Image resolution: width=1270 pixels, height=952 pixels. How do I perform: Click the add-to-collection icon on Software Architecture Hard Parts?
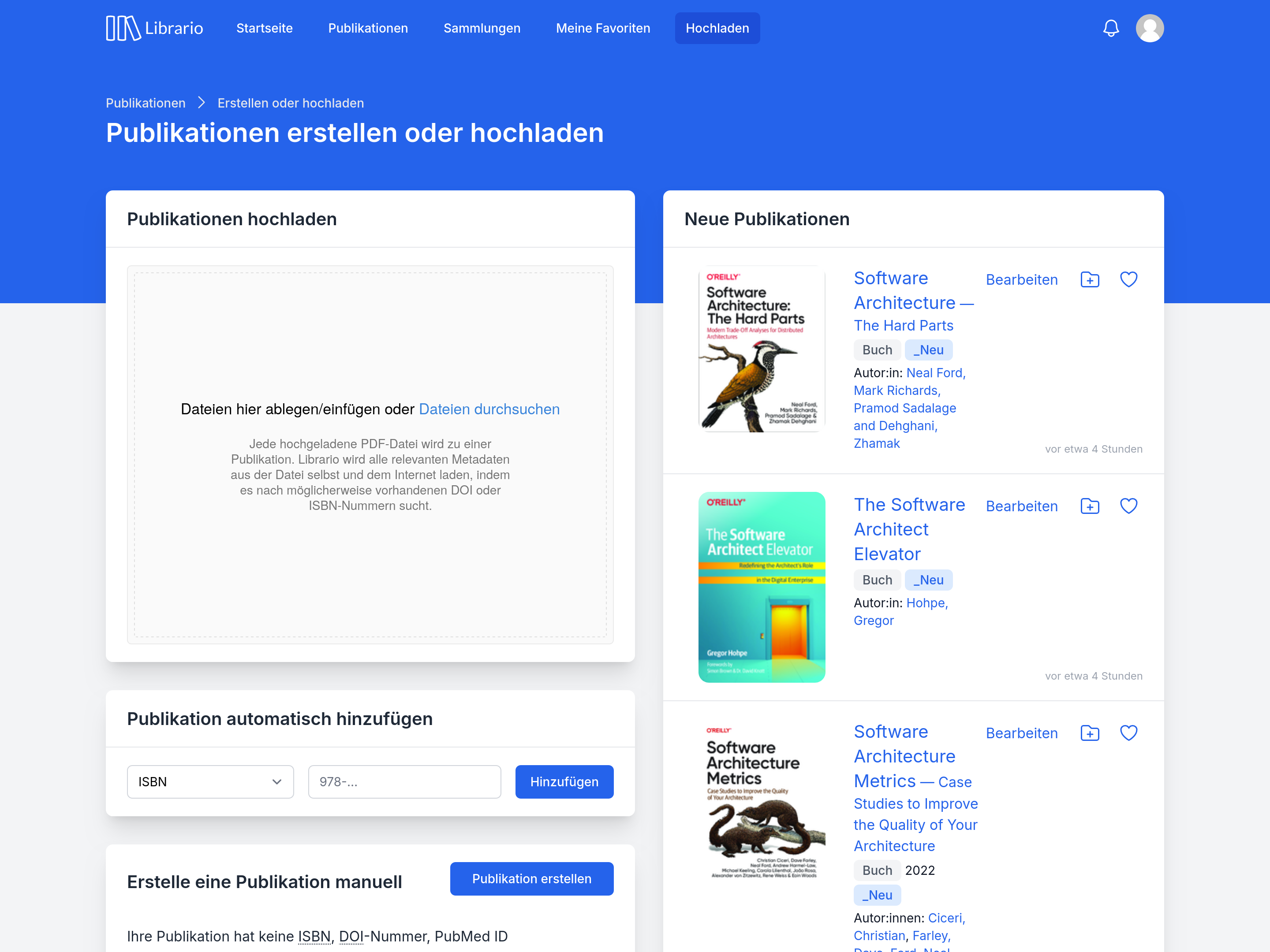[x=1090, y=279]
